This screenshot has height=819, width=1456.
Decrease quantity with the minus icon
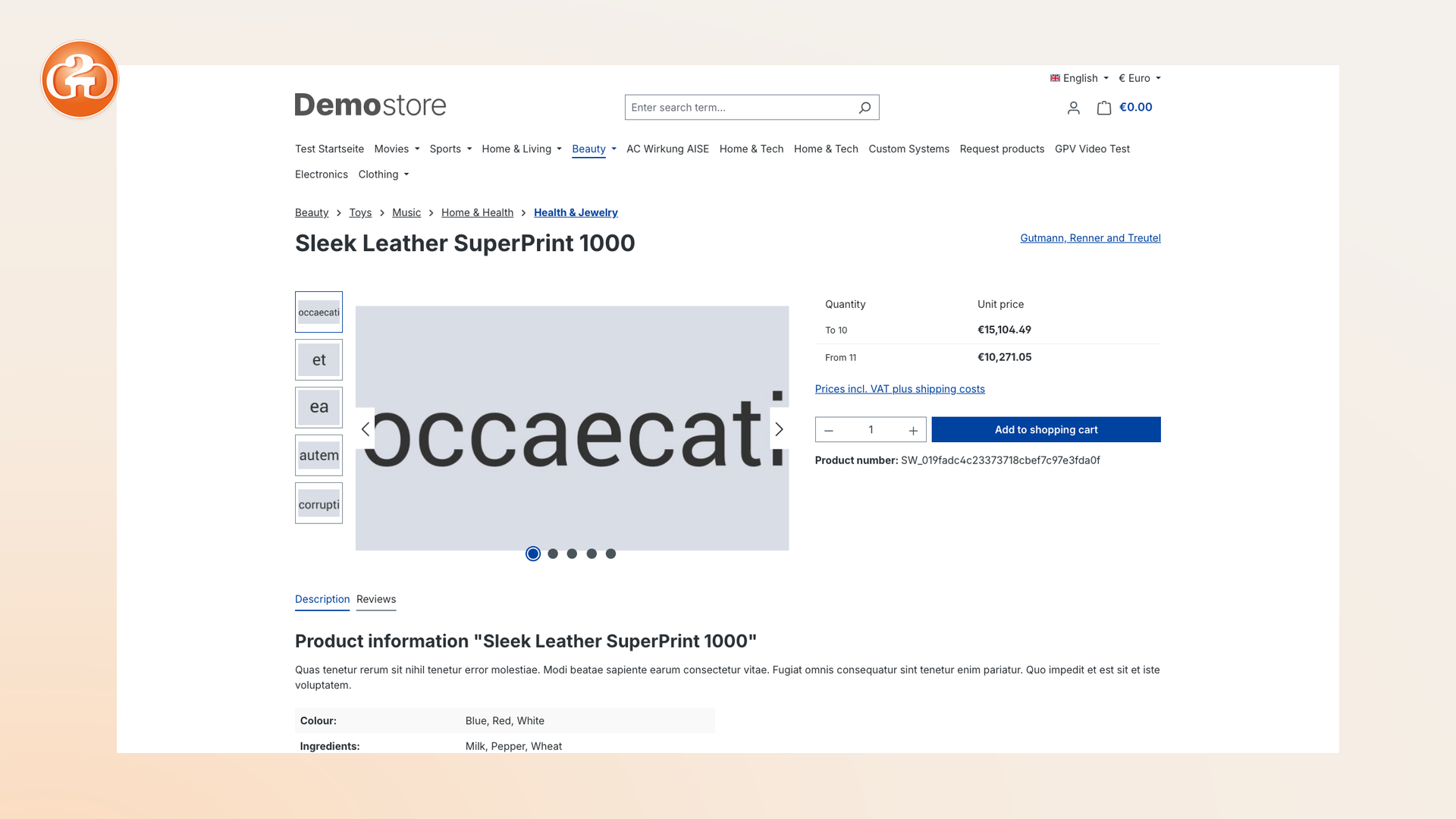coord(829,430)
